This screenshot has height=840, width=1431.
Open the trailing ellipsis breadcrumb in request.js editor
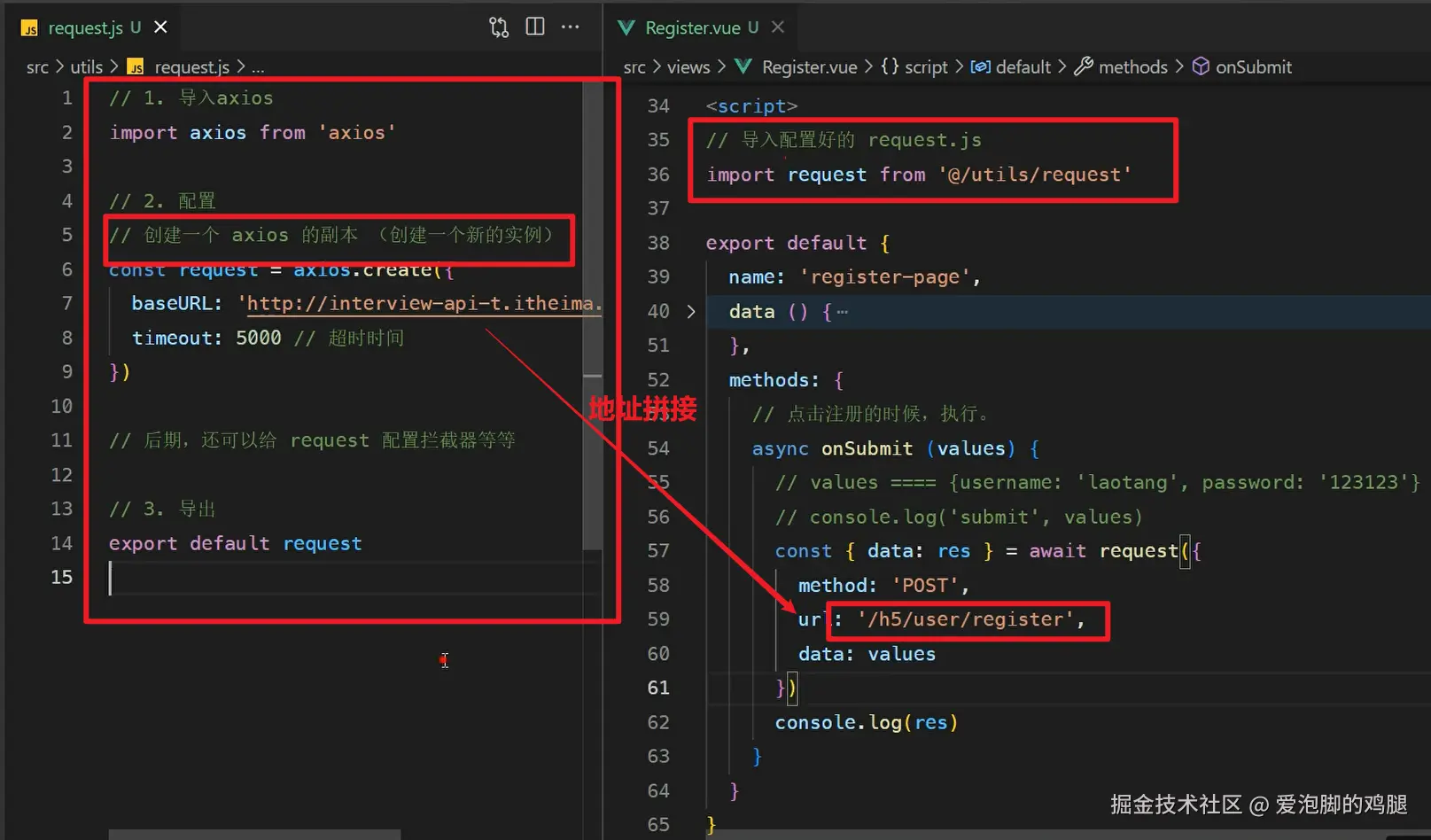[x=258, y=67]
